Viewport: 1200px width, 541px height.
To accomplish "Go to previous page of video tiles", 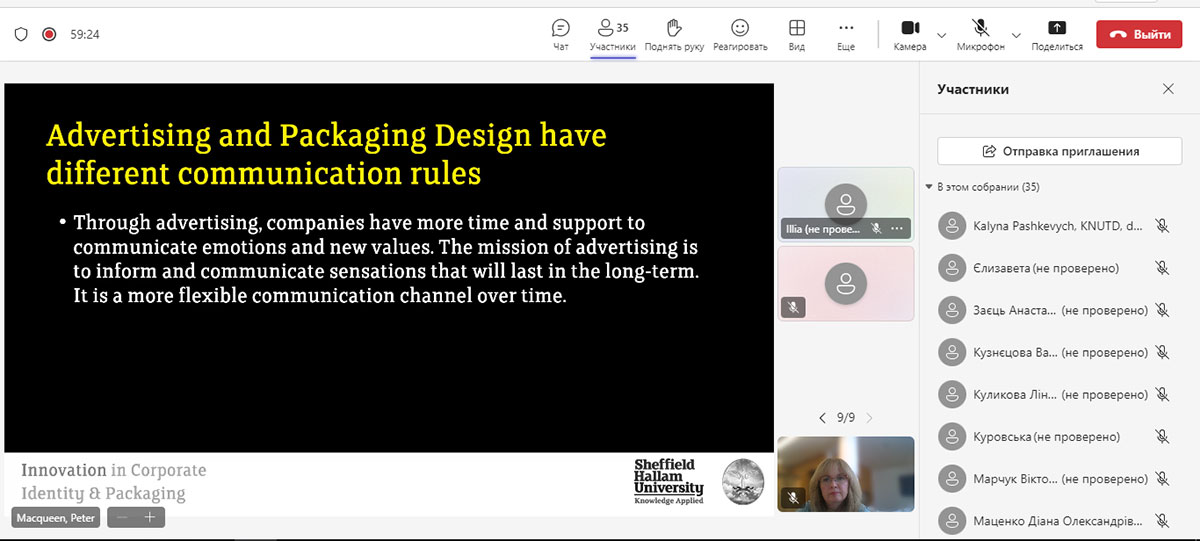I will coord(822,418).
